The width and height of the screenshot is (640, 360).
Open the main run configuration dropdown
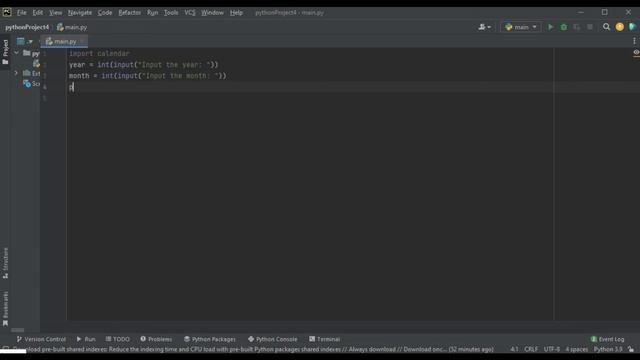520,27
